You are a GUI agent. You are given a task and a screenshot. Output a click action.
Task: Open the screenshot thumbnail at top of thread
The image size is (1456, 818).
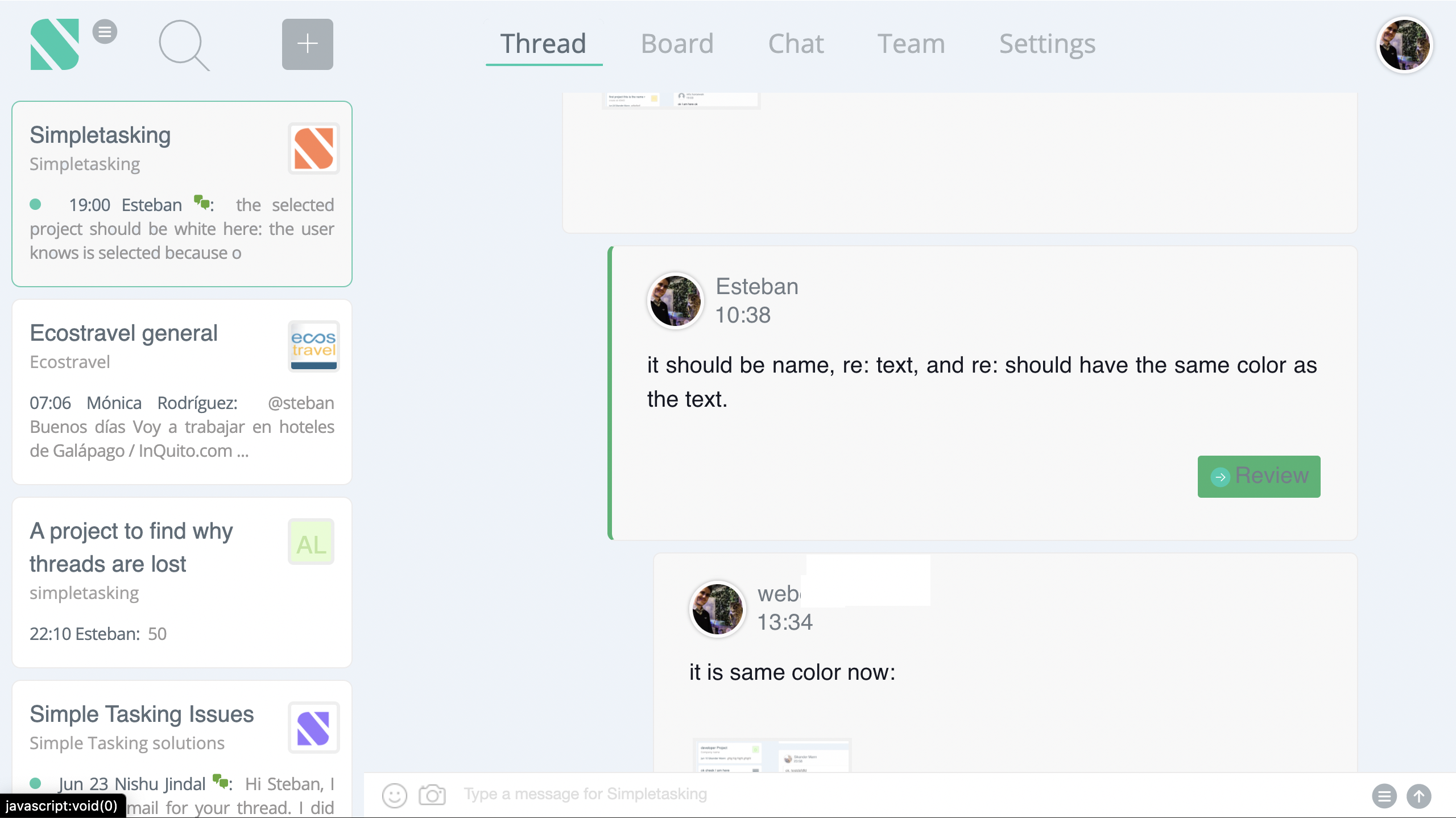[x=681, y=100]
